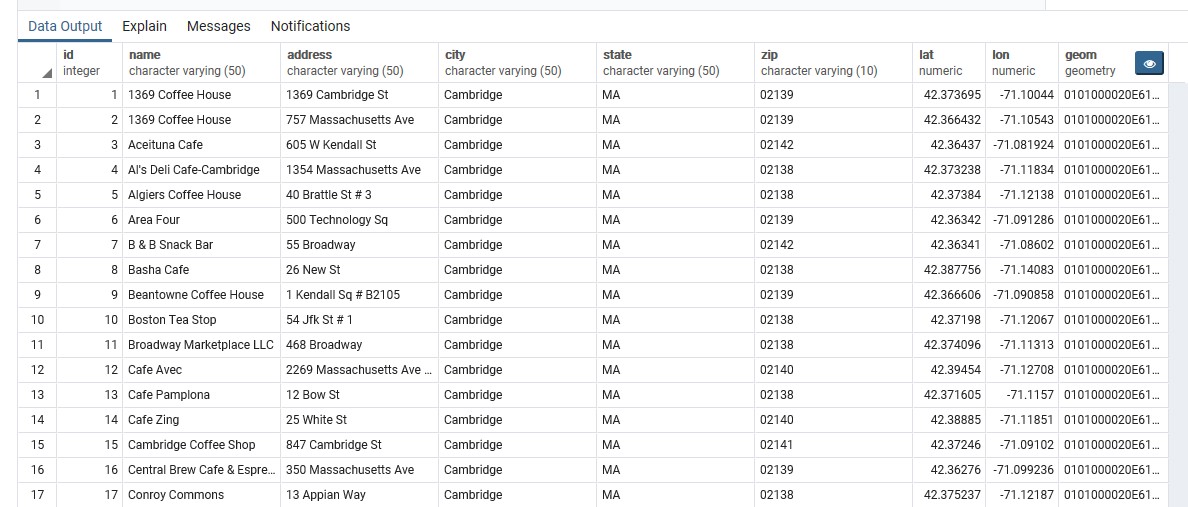Click address cell '40 Brattle St # 3'
The height and width of the screenshot is (507, 1188).
tap(359, 195)
